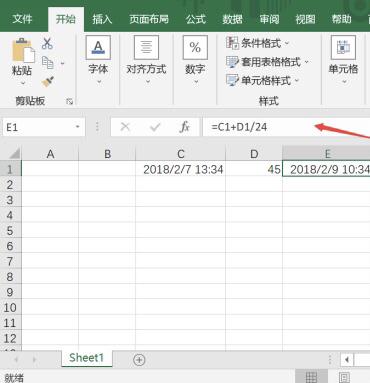Open the Number (数字) percent icon
Screen dimensions: 370x383
pyautogui.click(x=195, y=48)
